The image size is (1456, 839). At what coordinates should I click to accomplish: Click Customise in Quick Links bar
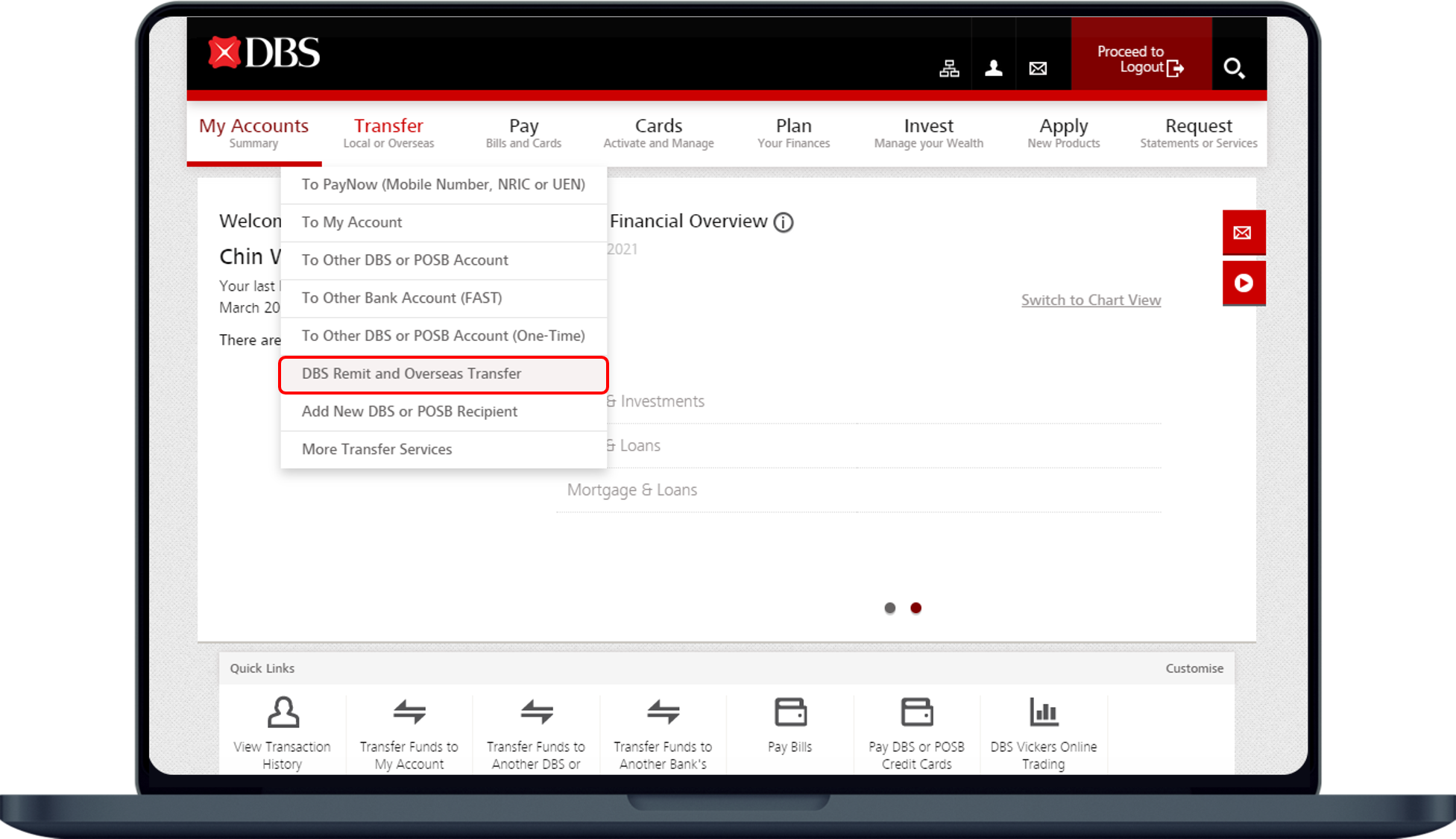pos(1194,668)
